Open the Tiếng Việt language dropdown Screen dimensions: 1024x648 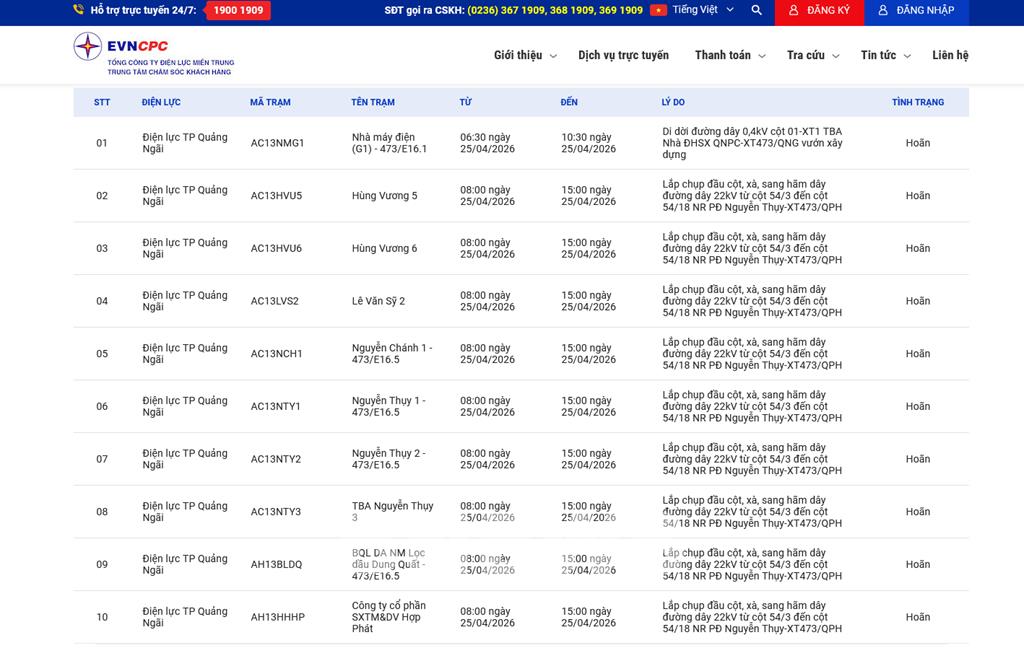pyautogui.click(x=703, y=10)
